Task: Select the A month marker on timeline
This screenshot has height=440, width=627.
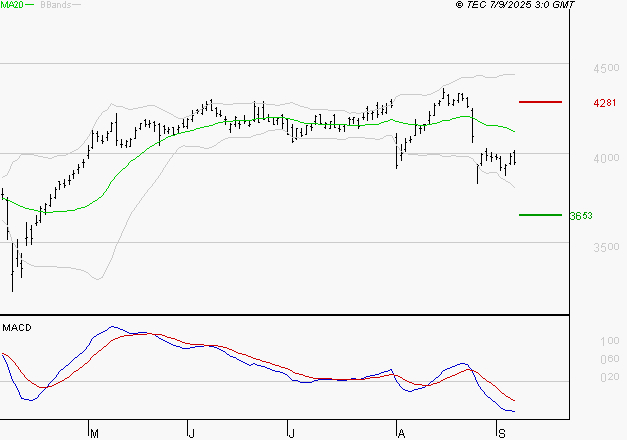Action: pyautogui.click(x=401, y=432)
